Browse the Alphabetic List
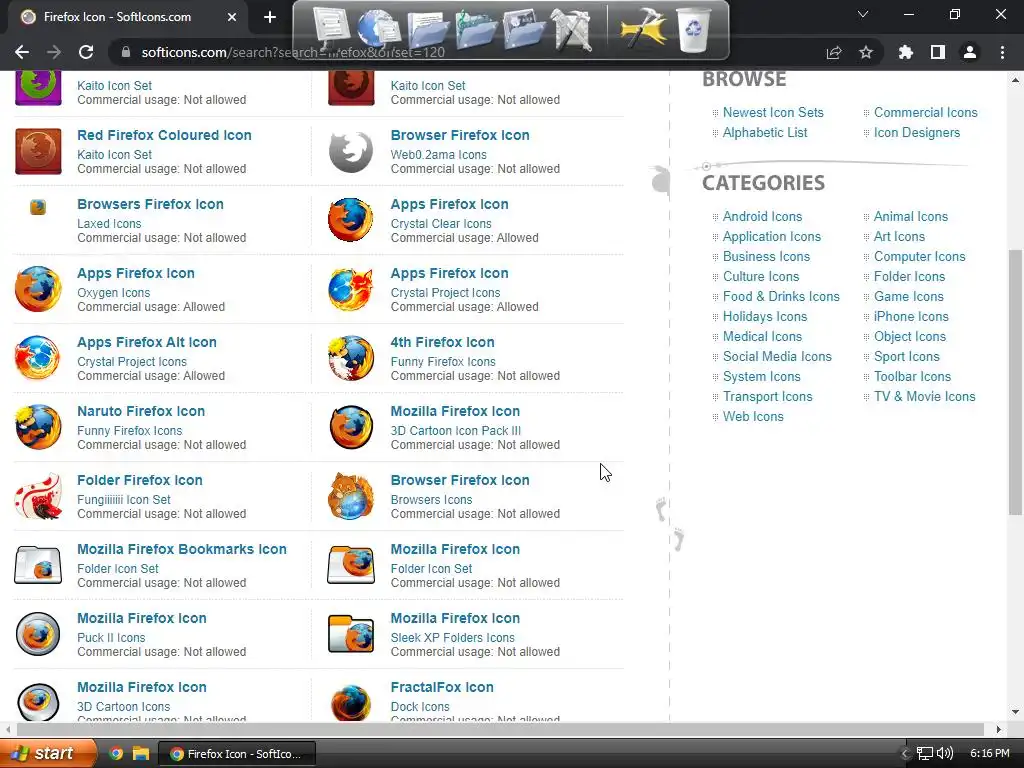 point(765,133)
